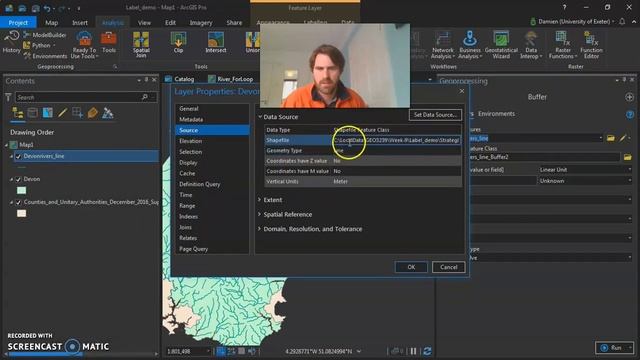
Task: Switch to the View ribbon tab
Action: point(144,23)
